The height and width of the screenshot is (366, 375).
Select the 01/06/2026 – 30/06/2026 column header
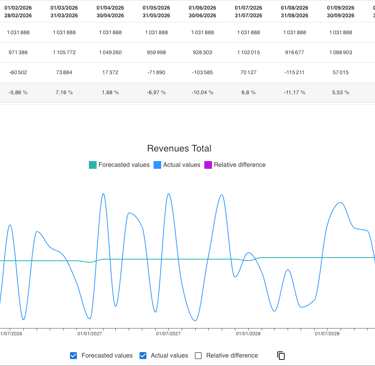(202, 12)
